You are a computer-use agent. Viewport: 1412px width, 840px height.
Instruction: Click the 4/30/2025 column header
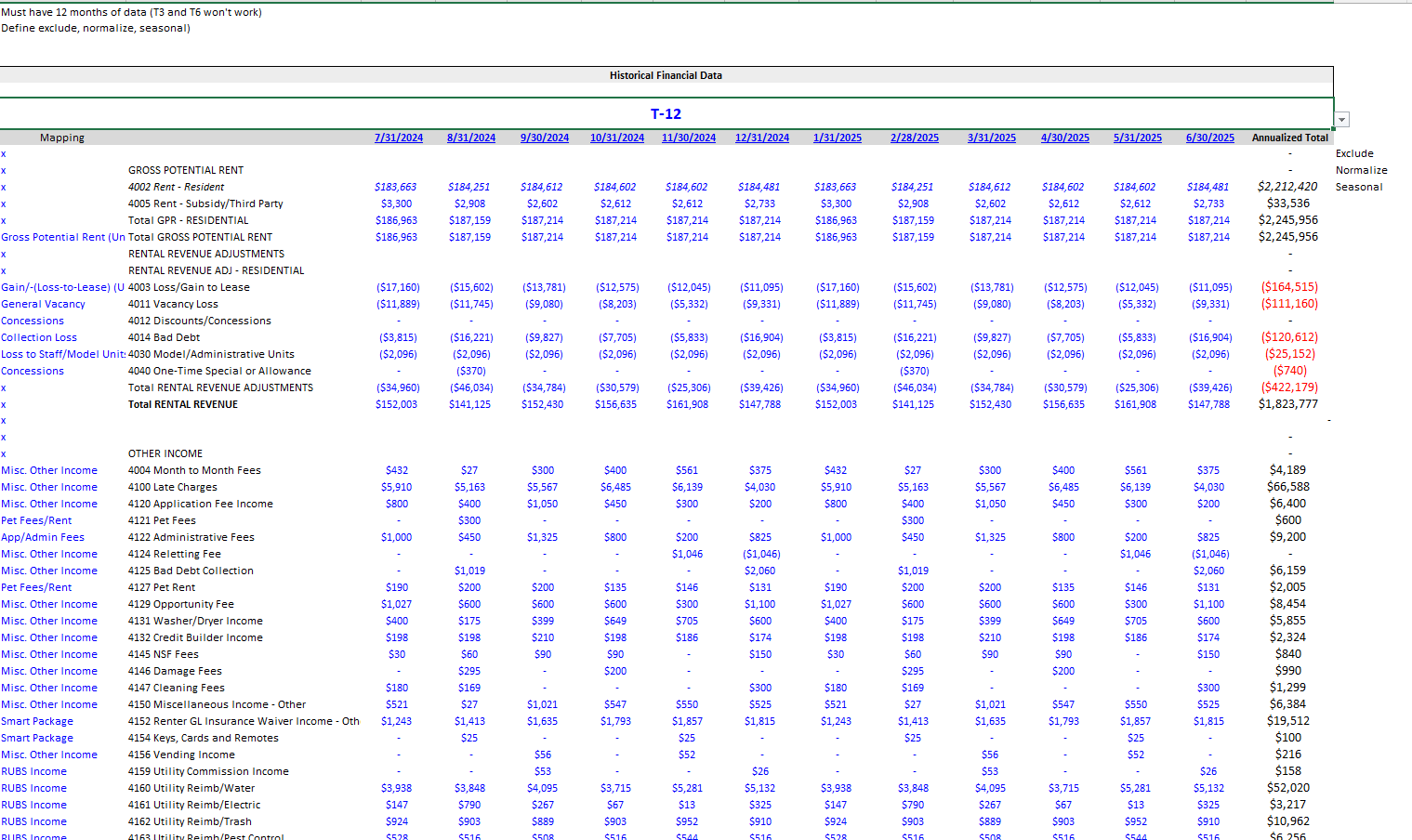click(x=1065, y=138)
